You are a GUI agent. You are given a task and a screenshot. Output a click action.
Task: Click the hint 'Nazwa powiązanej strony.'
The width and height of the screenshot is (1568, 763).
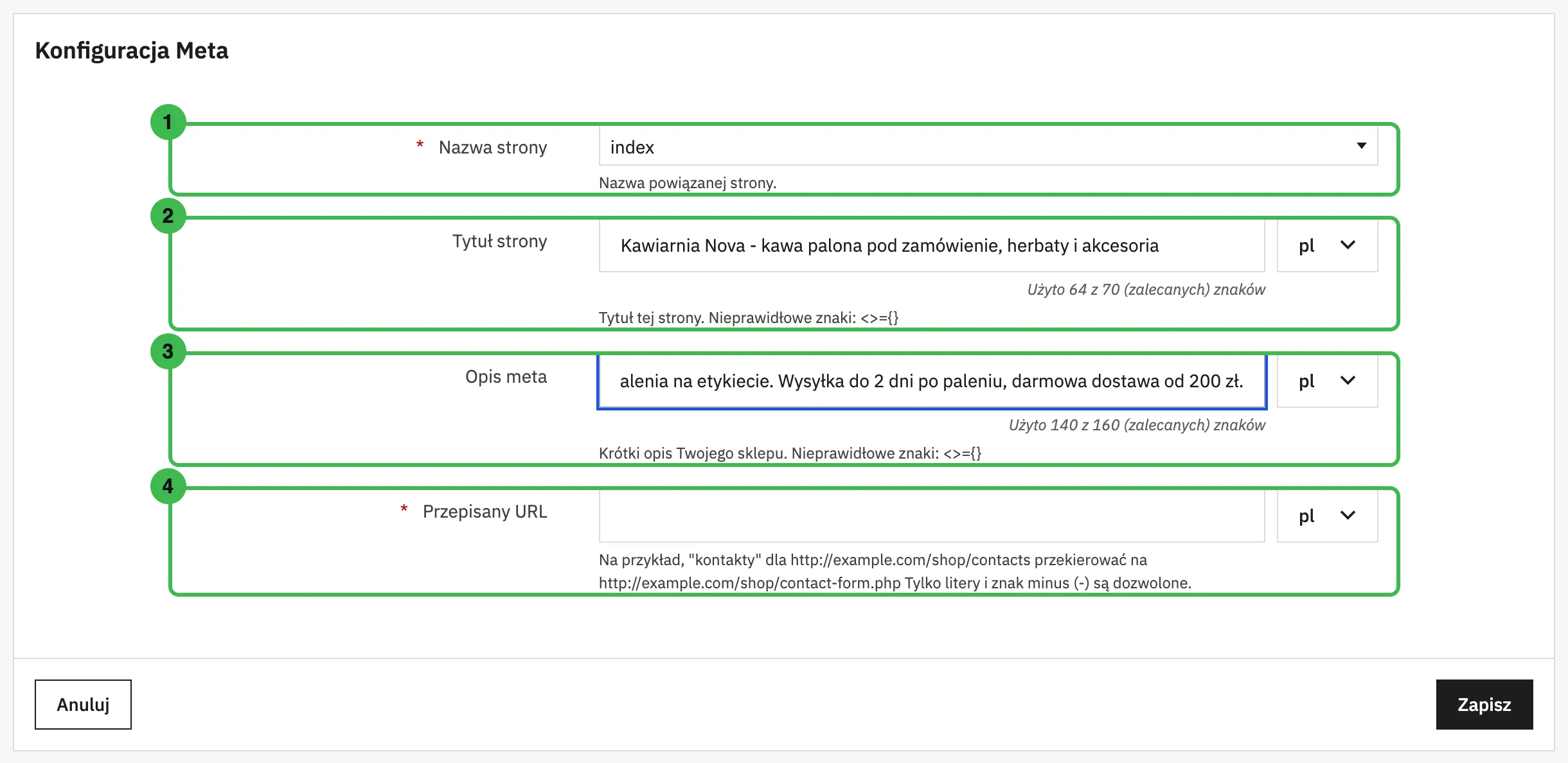[x=688, y=183]
